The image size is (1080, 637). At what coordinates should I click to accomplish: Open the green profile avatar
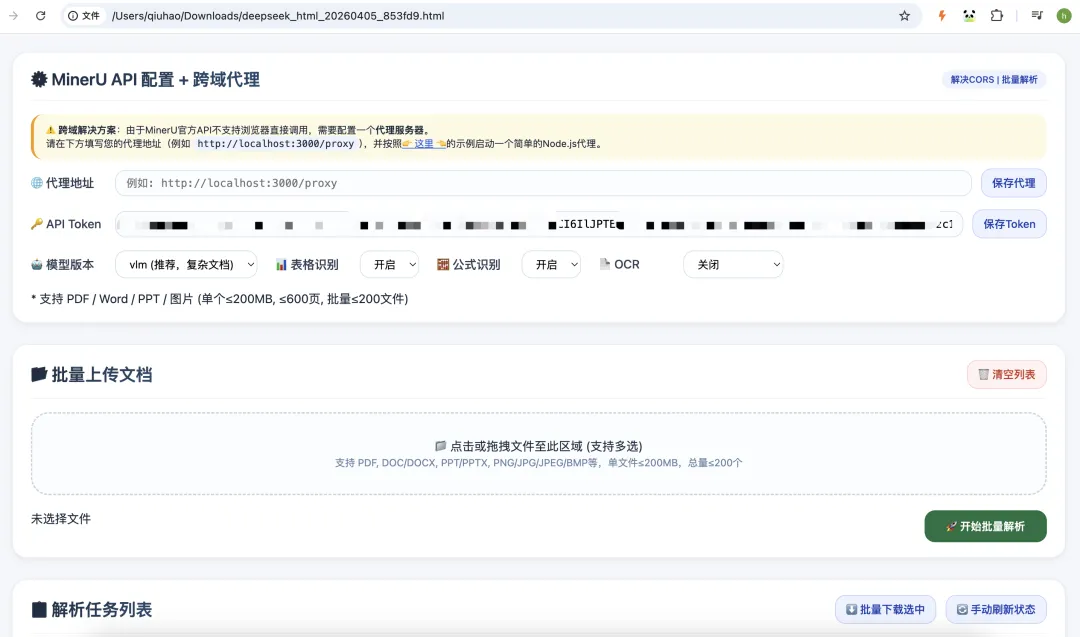tap(1063, 15)
